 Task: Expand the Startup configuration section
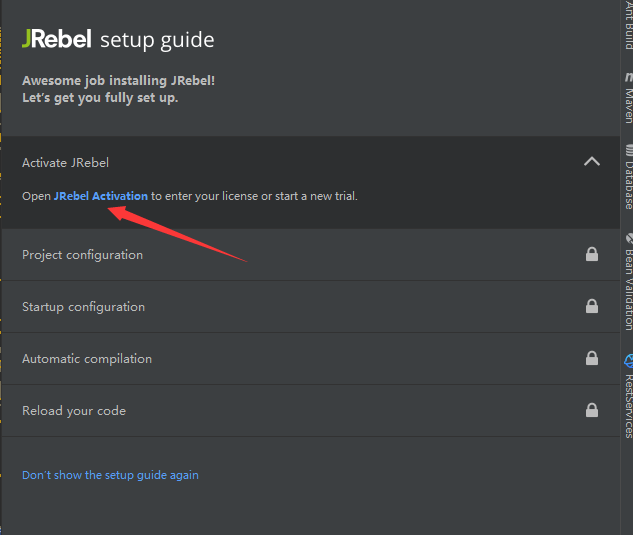pyautogui.click(x=311, y=307)
